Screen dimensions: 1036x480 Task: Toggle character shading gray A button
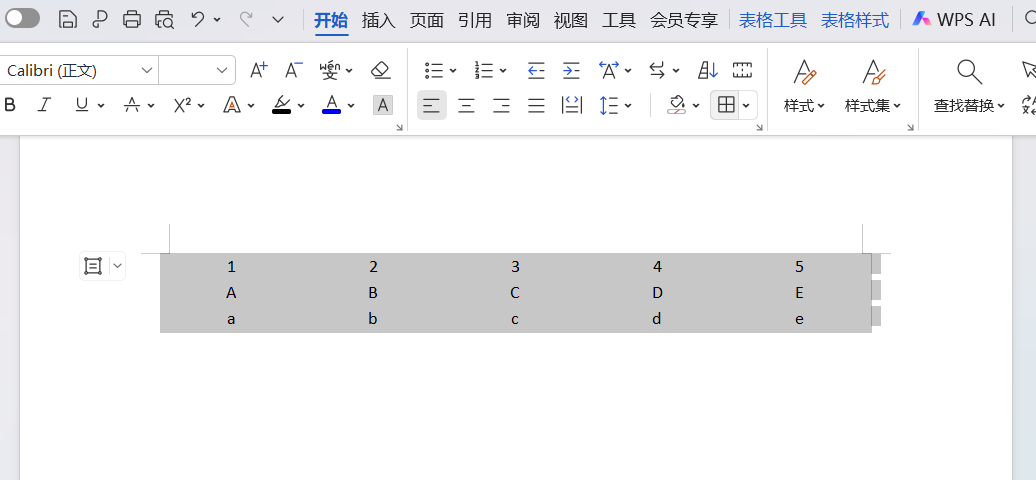tap(383, 104)
